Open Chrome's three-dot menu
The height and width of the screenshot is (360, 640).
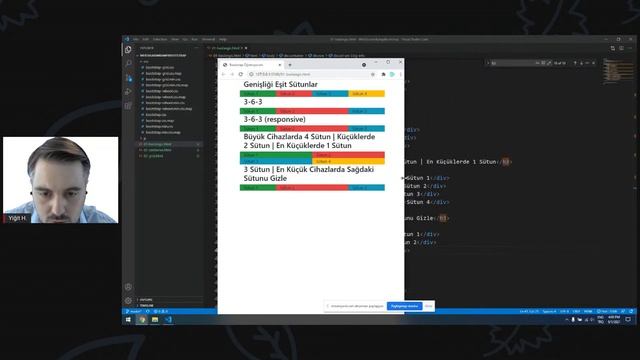pyautogui.click(x=400, y=74)
